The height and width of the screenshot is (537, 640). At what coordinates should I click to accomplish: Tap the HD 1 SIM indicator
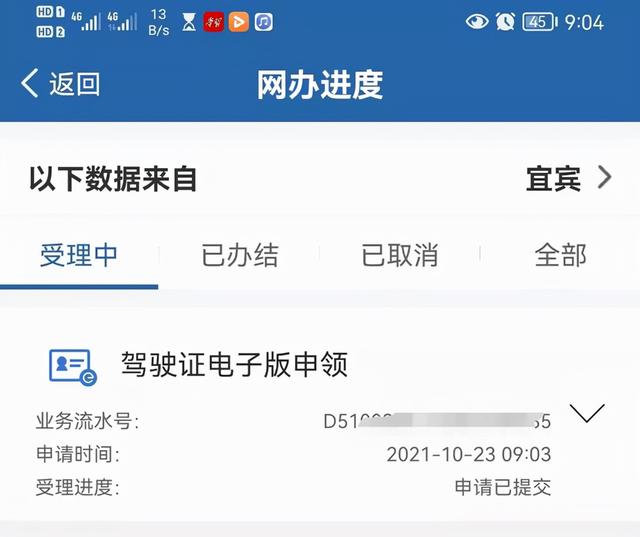tap(51, 12)
